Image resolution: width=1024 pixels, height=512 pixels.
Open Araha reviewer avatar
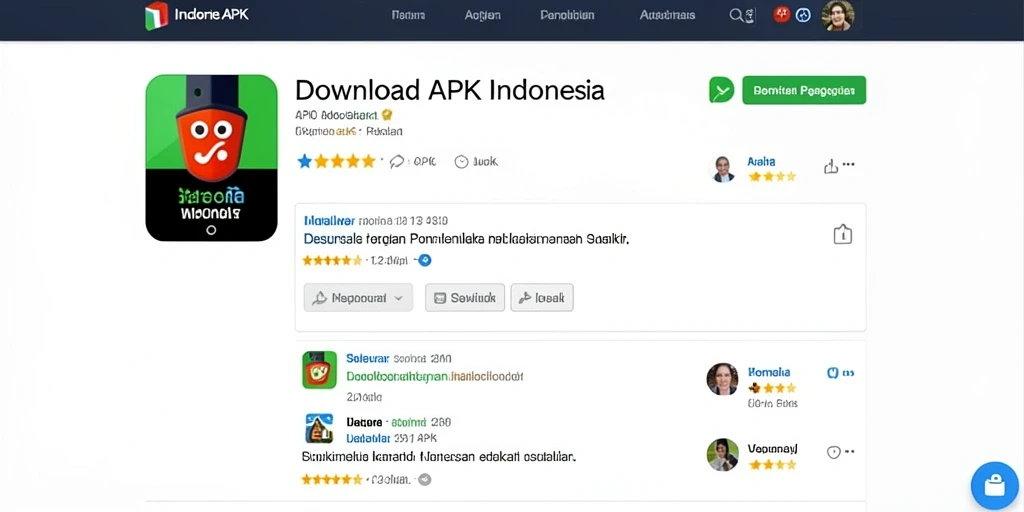[x=722, y=168]
